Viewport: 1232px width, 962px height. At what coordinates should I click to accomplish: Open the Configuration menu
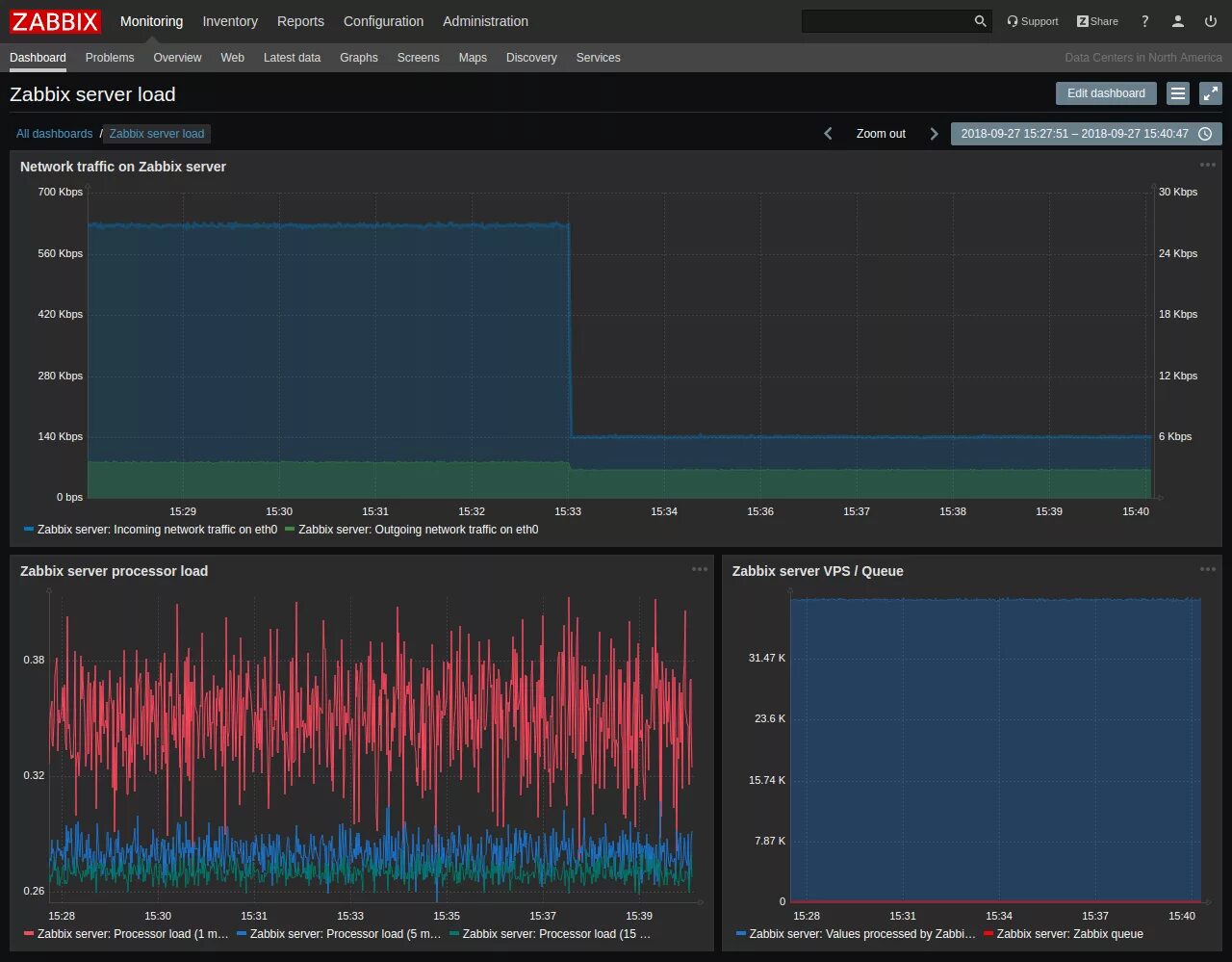coord(383,21)
